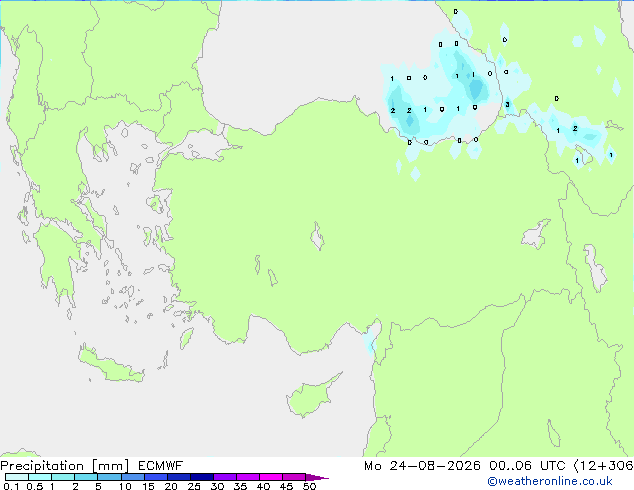Click the legend scale label 50
Viewport: 634px width, 490px height.
(310, 486)
